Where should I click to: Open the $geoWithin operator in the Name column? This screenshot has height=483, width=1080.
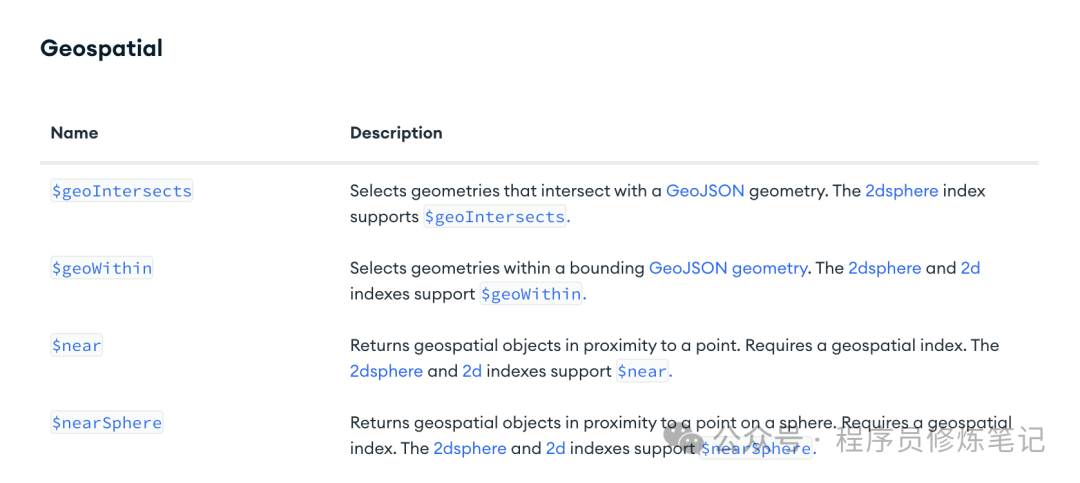(102, 268)
